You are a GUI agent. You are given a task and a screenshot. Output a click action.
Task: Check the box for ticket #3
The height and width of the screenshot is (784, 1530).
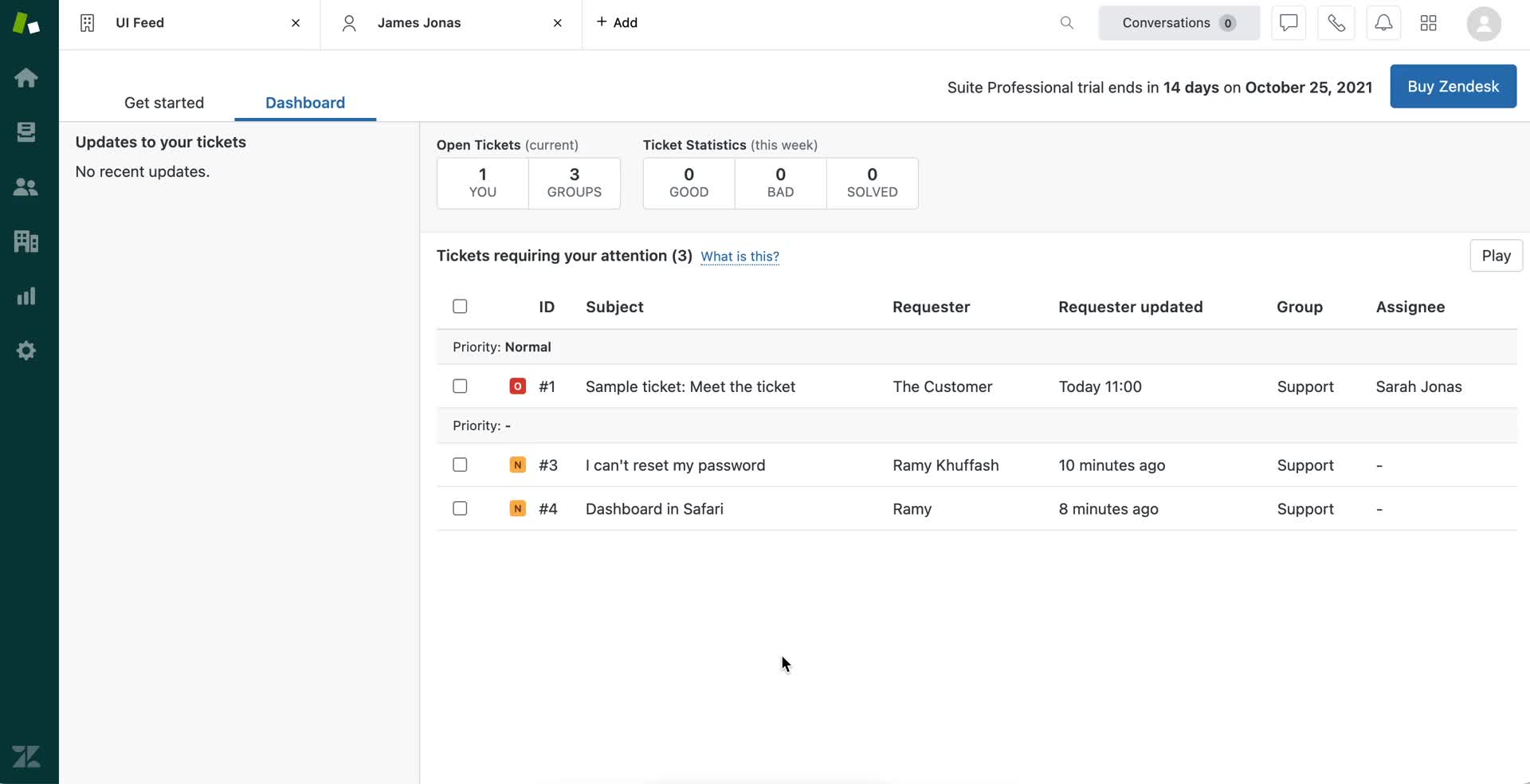(x=460, y=465)
